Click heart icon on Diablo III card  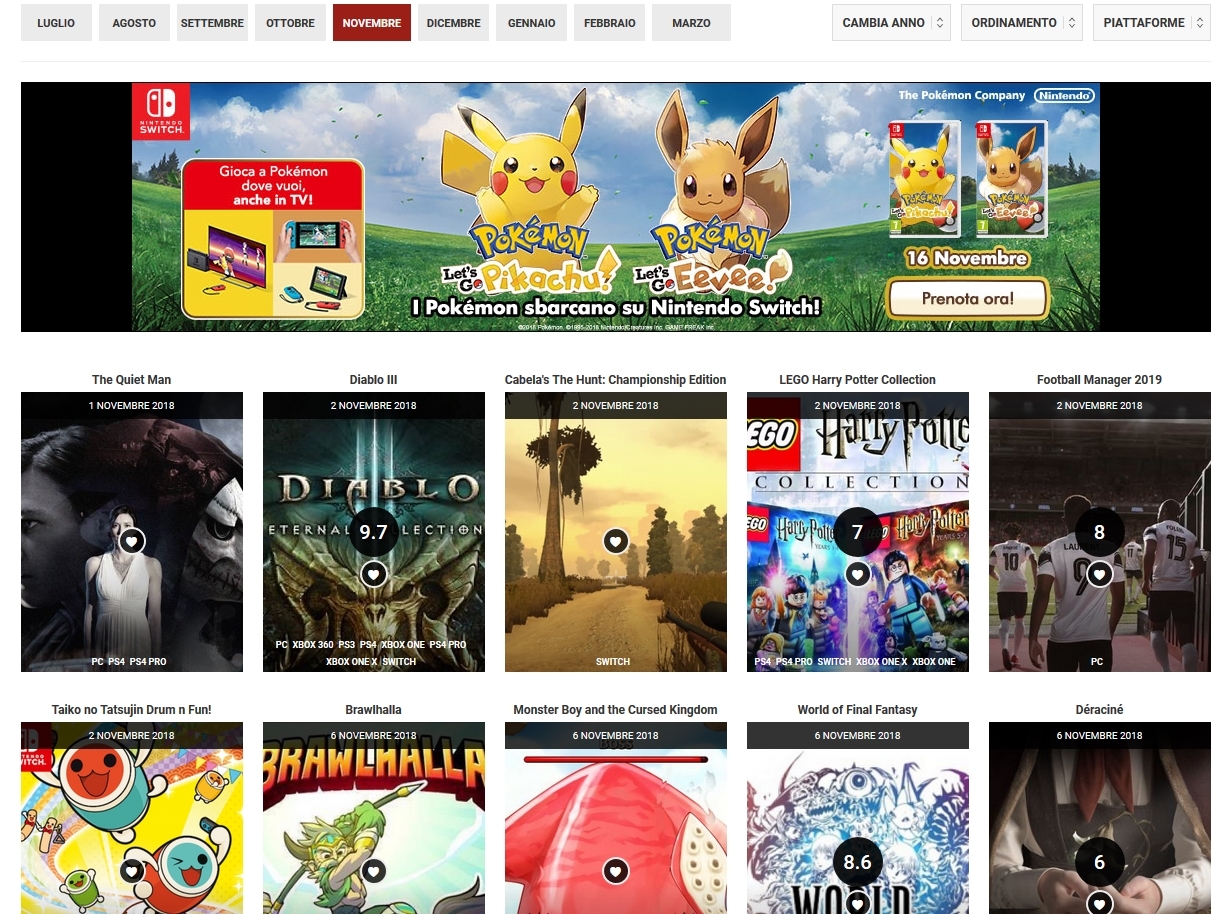[374, 574]
